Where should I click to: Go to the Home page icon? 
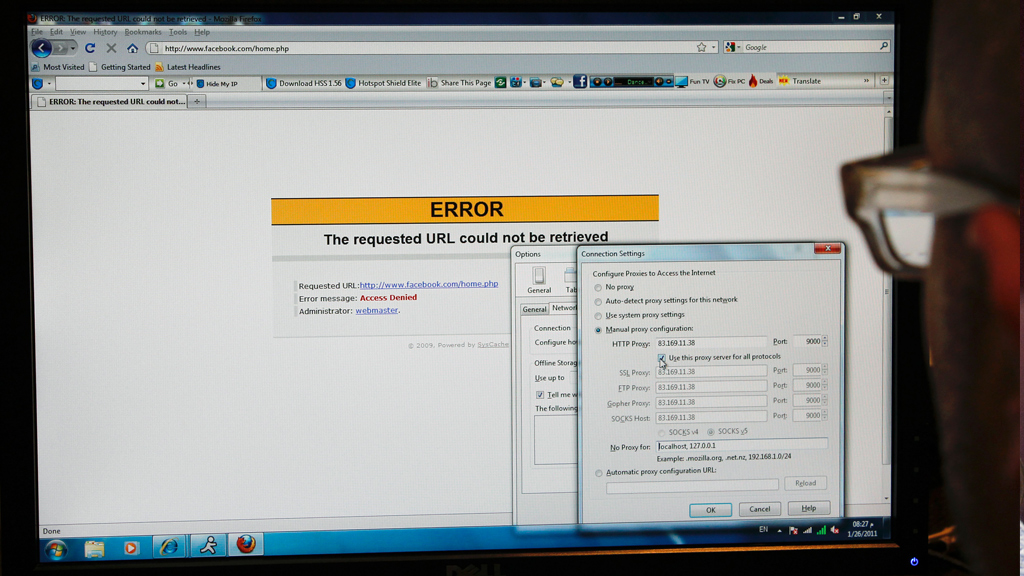tap(132, 48)
